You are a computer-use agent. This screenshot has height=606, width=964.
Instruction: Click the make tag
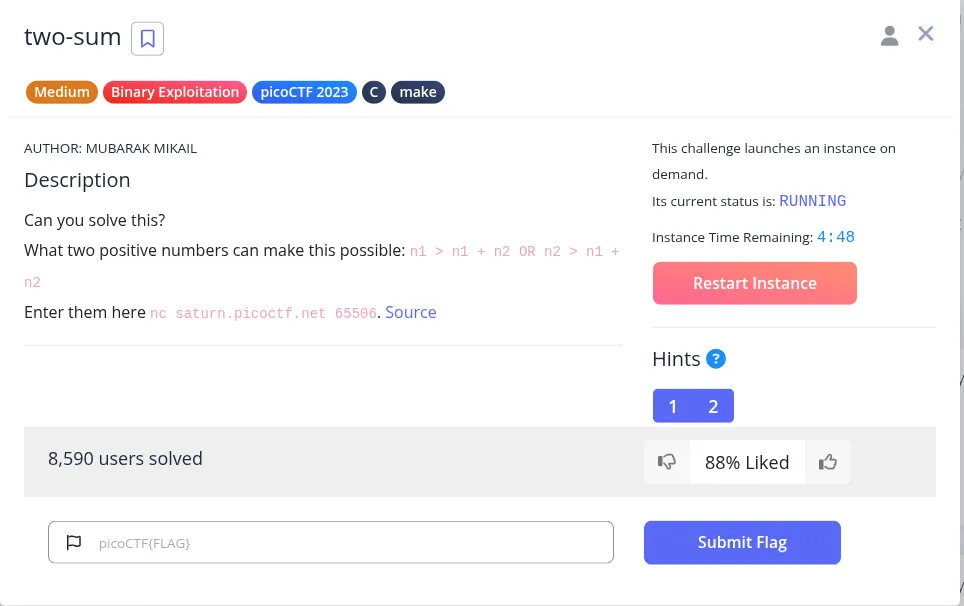pos(418,91)
